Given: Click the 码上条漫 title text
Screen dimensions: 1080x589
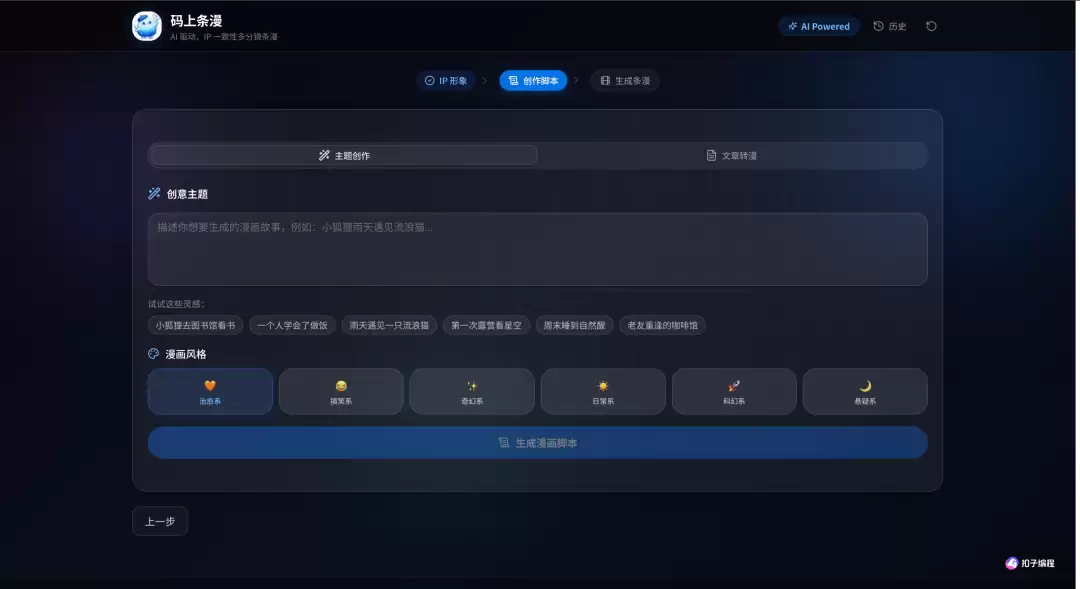Looking at the screenshot, I should tap(196, 21).
